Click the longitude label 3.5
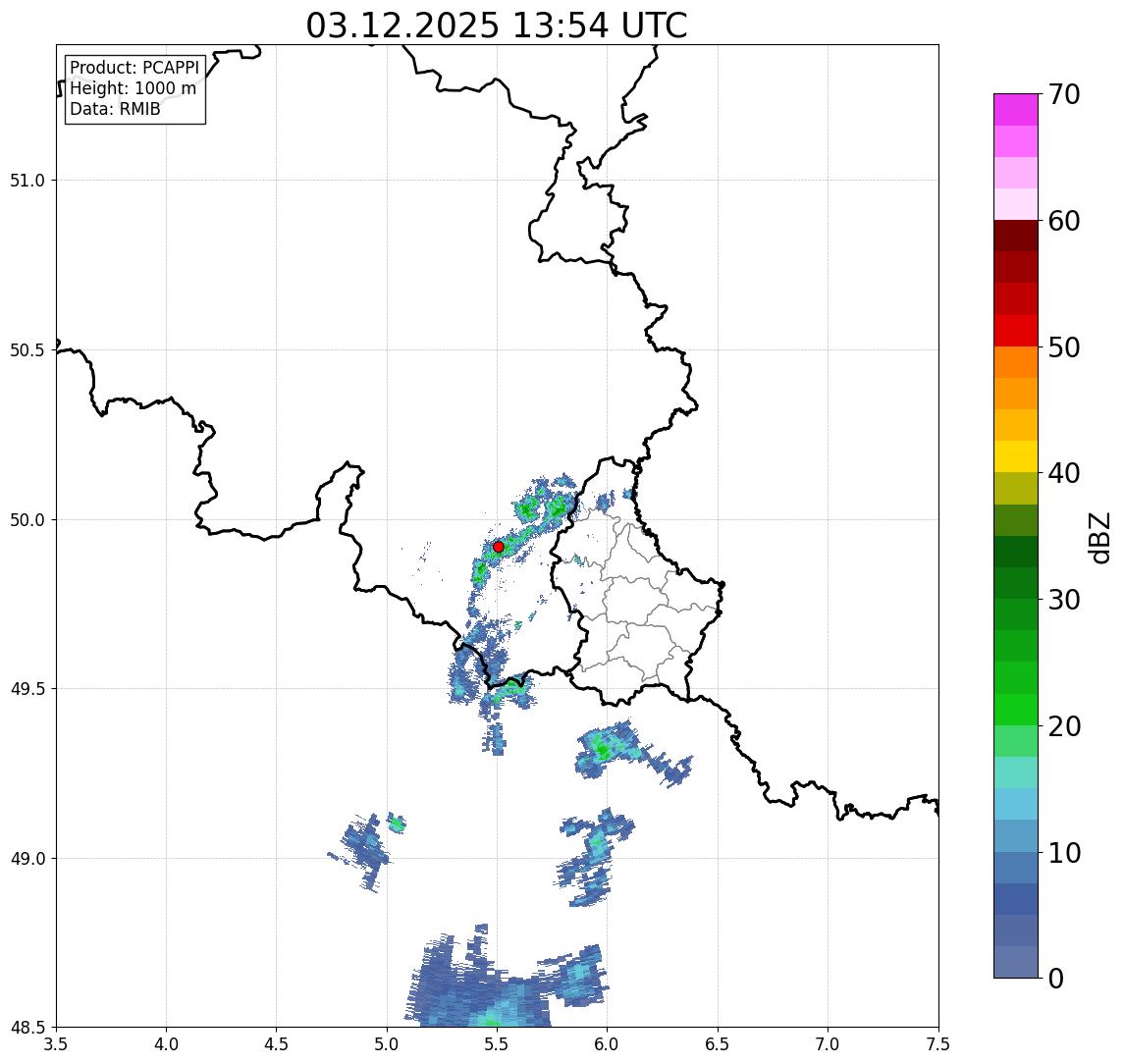The image size is (1124, 1064). [56, 1043]
